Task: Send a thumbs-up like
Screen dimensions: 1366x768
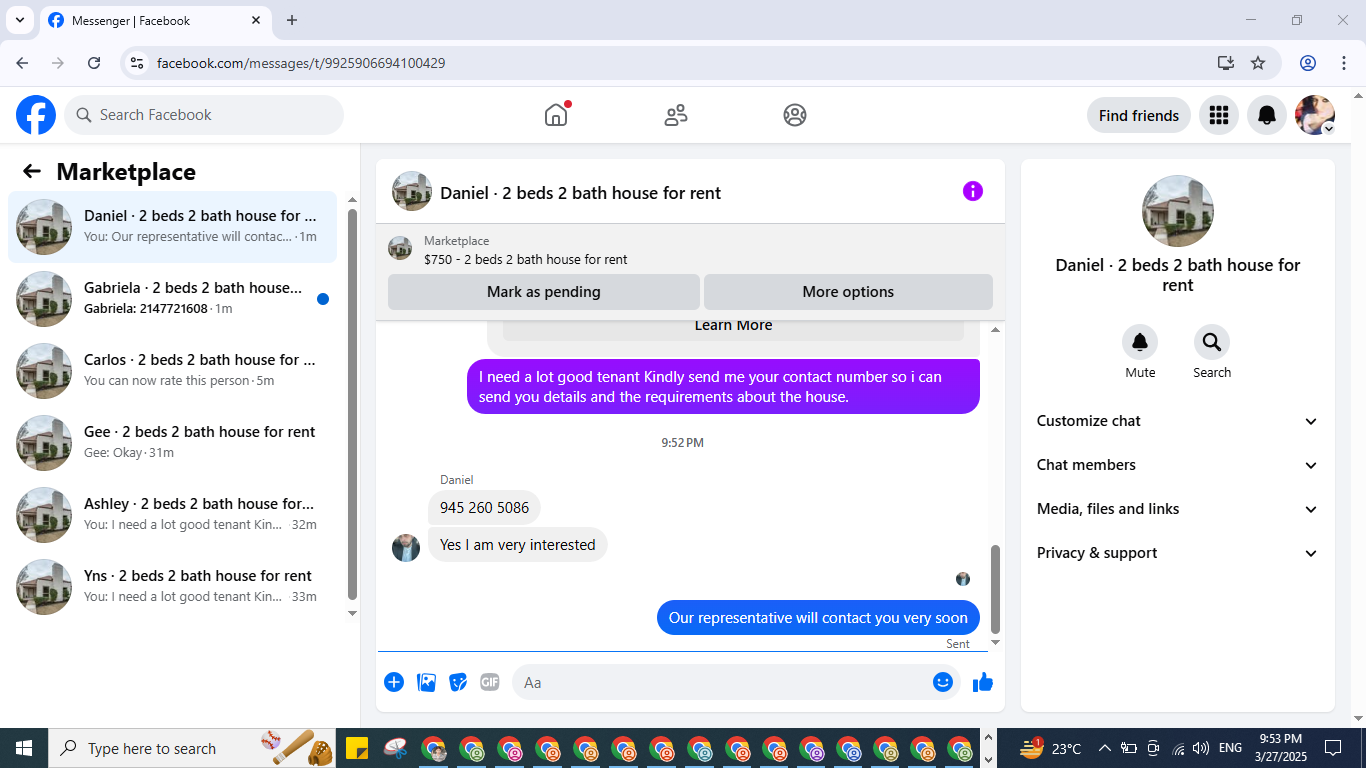Action: click(x=983, y=682)
